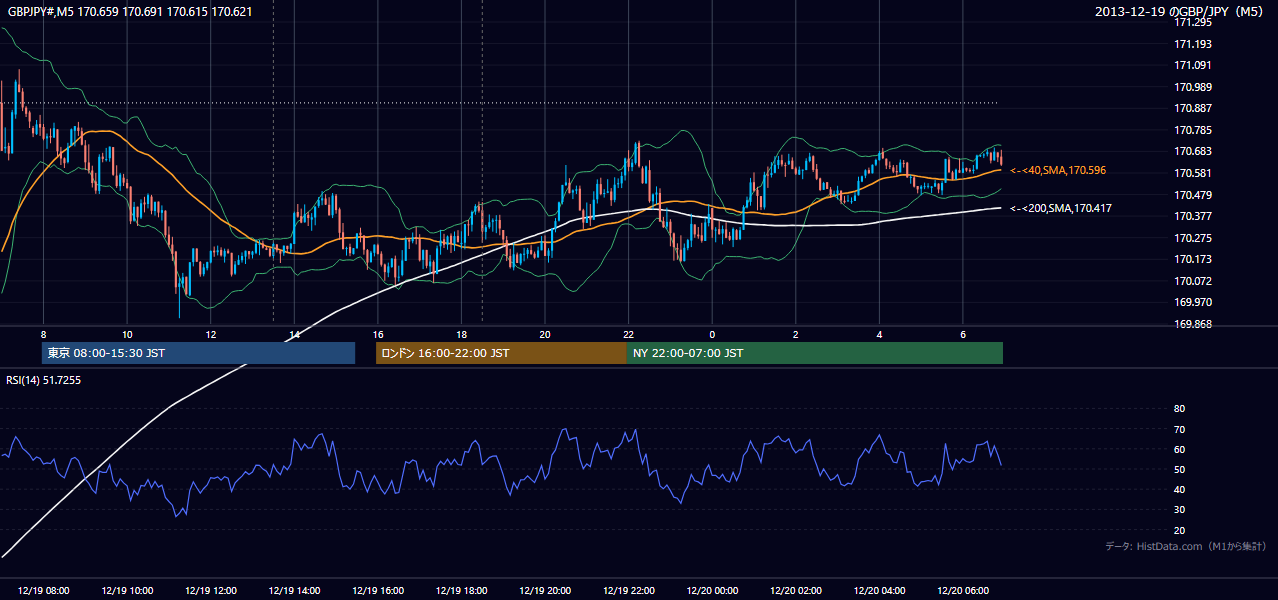The image size is (1278, 600).
Task: Click the 169.970 price axis label
Action: [1193, 302]
